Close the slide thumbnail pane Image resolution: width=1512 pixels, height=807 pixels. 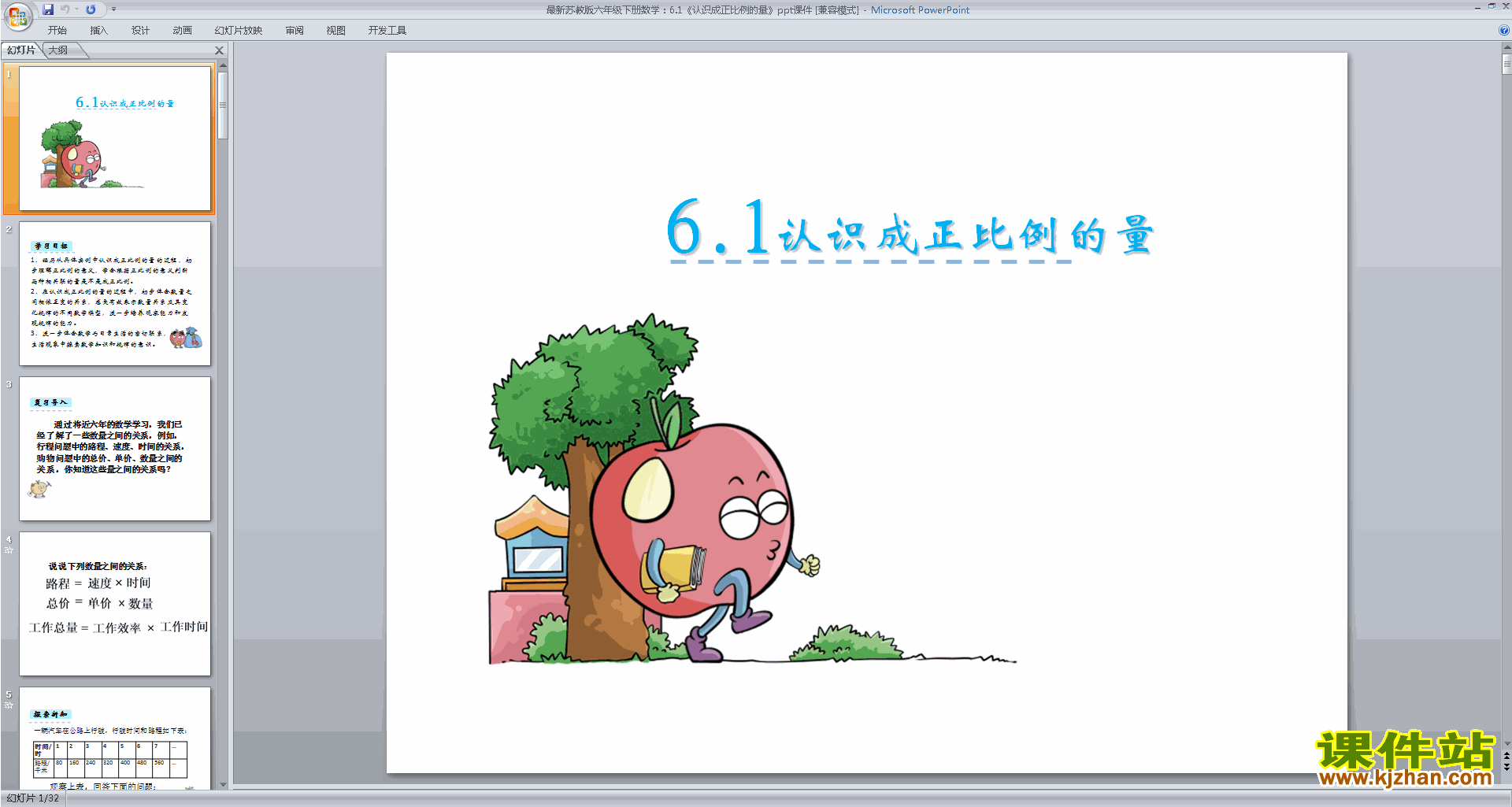tap(220, 50)
